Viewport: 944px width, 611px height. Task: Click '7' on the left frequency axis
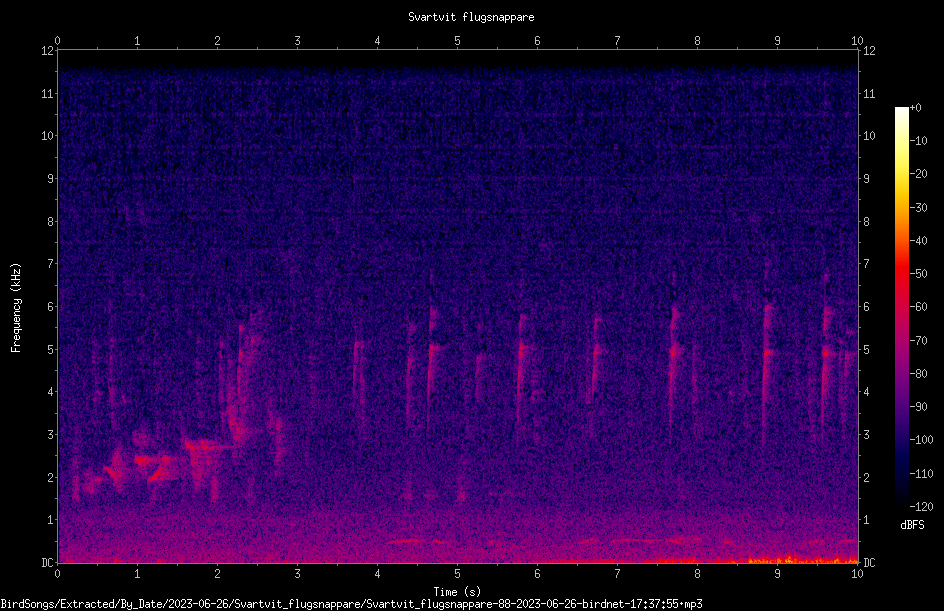click(x=50, y=264)
